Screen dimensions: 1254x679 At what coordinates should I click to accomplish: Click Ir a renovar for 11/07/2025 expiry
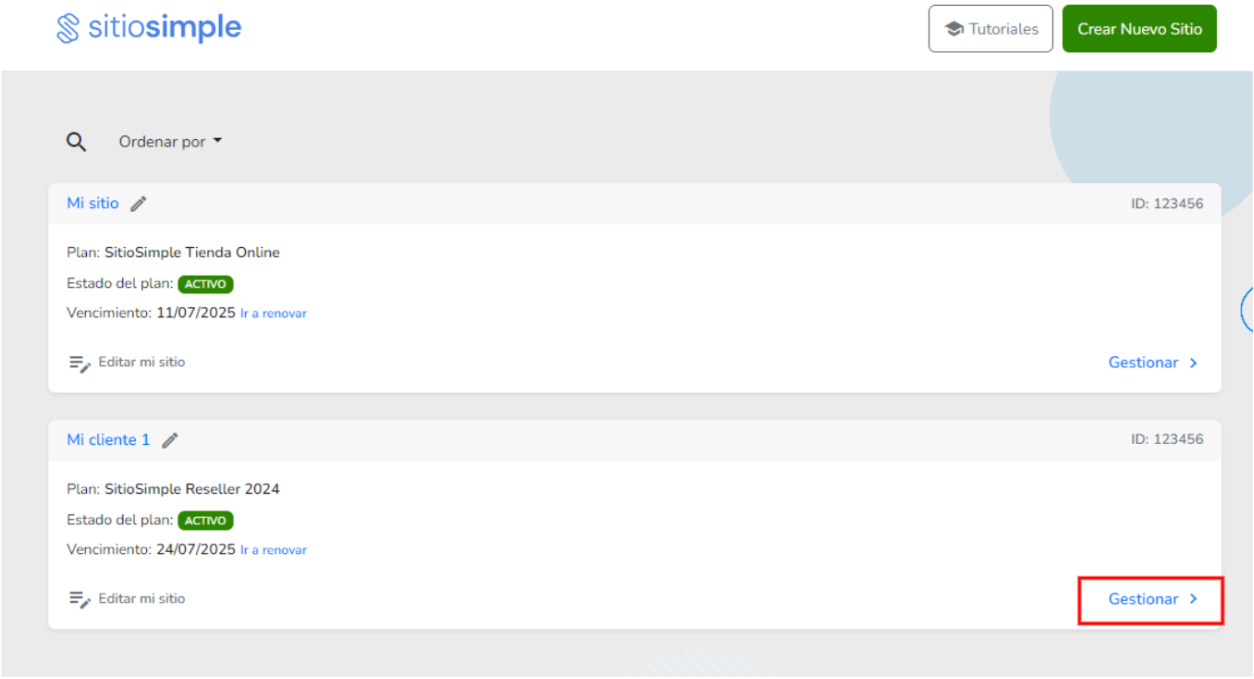[273, 313]
